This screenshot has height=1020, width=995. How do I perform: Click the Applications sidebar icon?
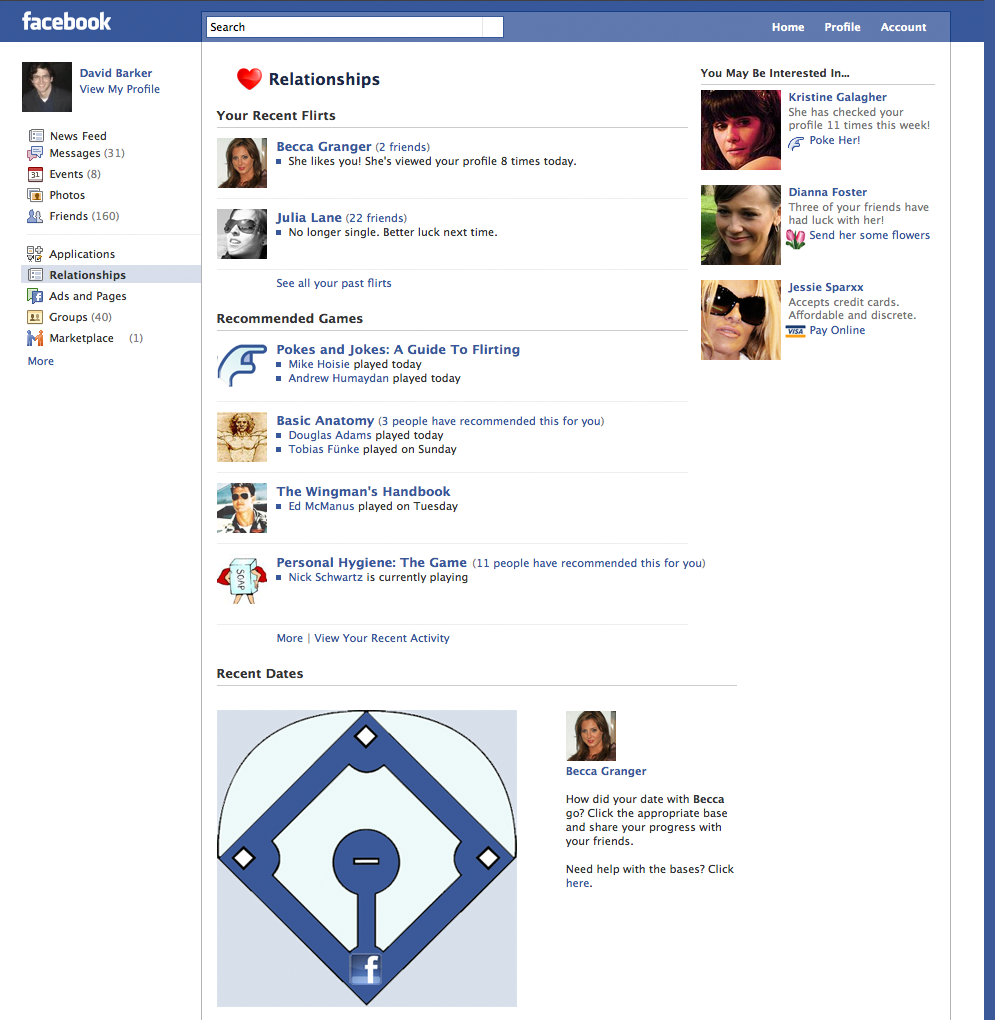pos(35,254)
